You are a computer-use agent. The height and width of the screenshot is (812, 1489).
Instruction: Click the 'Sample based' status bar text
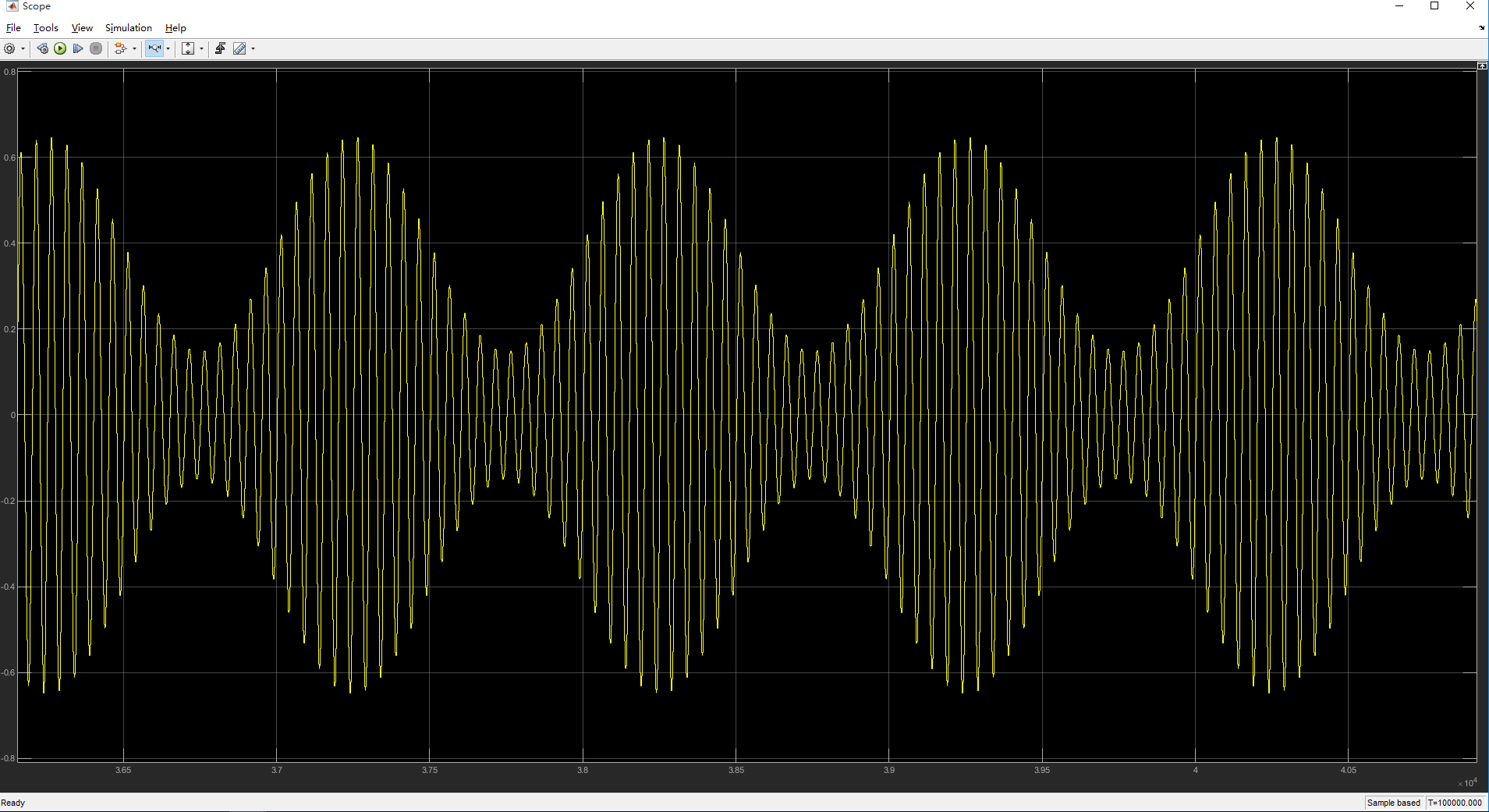1394,803
